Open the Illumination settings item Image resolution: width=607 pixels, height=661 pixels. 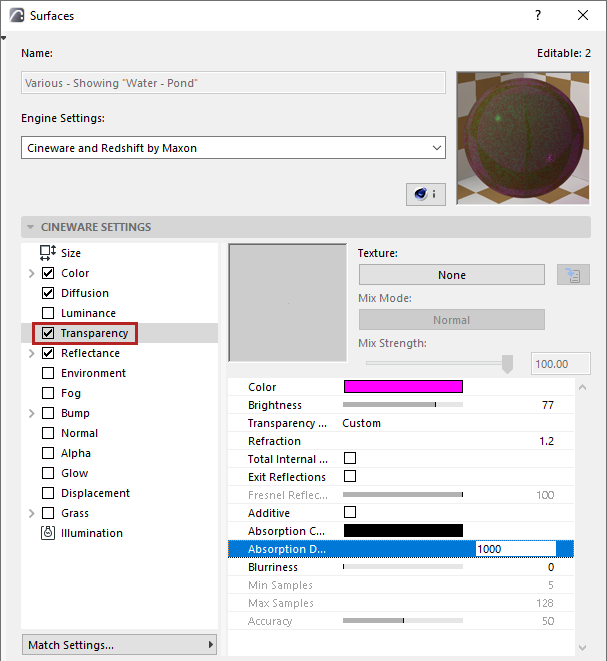[x=91, y=533]
